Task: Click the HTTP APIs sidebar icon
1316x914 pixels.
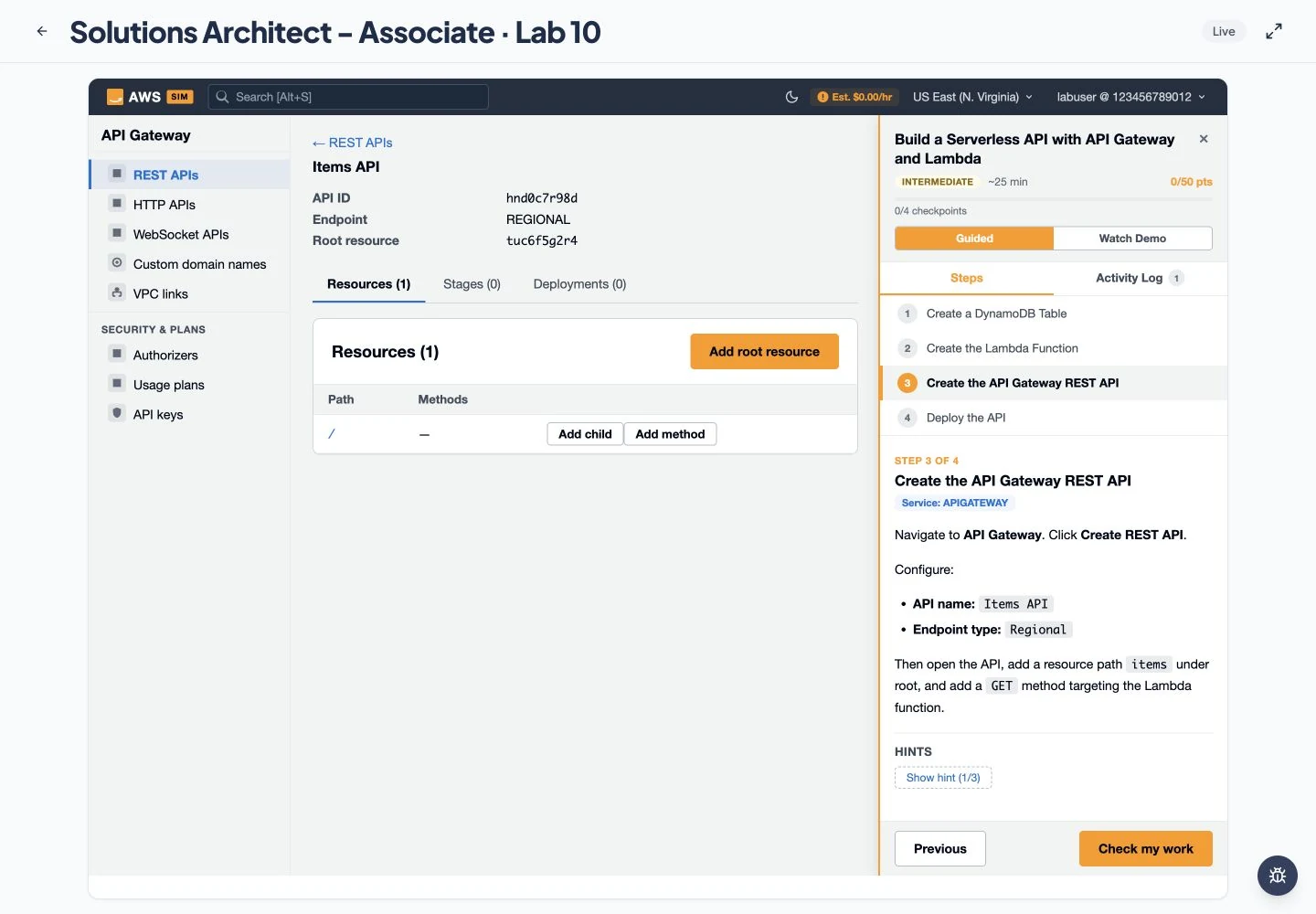Action: click(117, 204)
